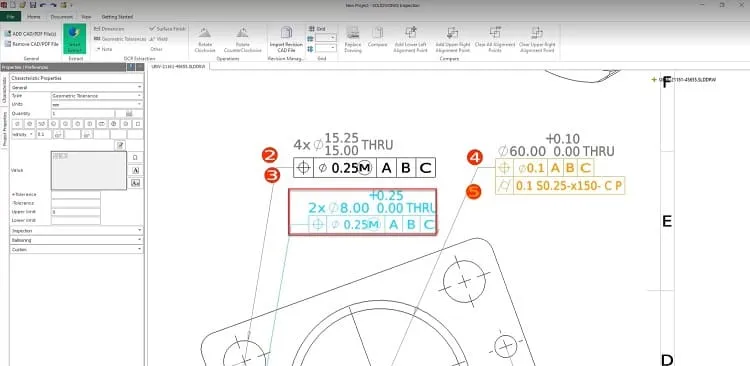The width and height of the screenshot is (750, 366).
Task: Select the Surface Finish extraction option
Action: pos(167,29)
